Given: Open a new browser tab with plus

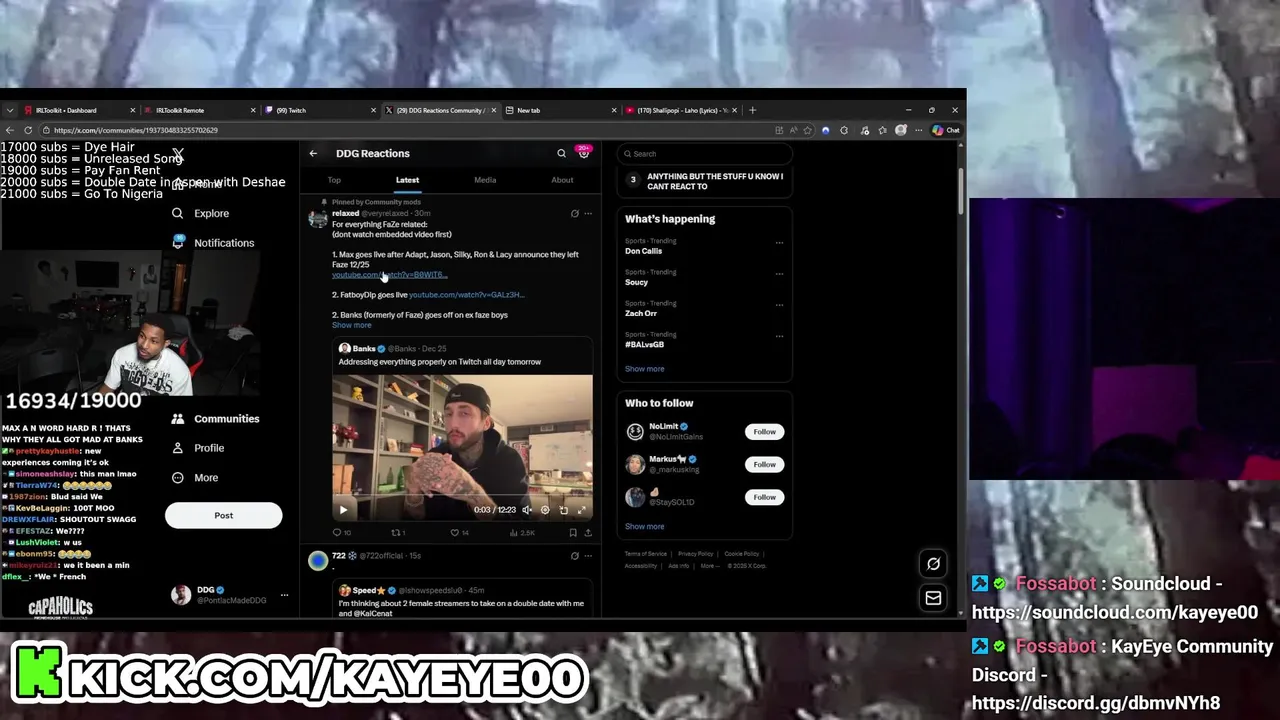Looking at the screenshot, I should tap(752, 110).
